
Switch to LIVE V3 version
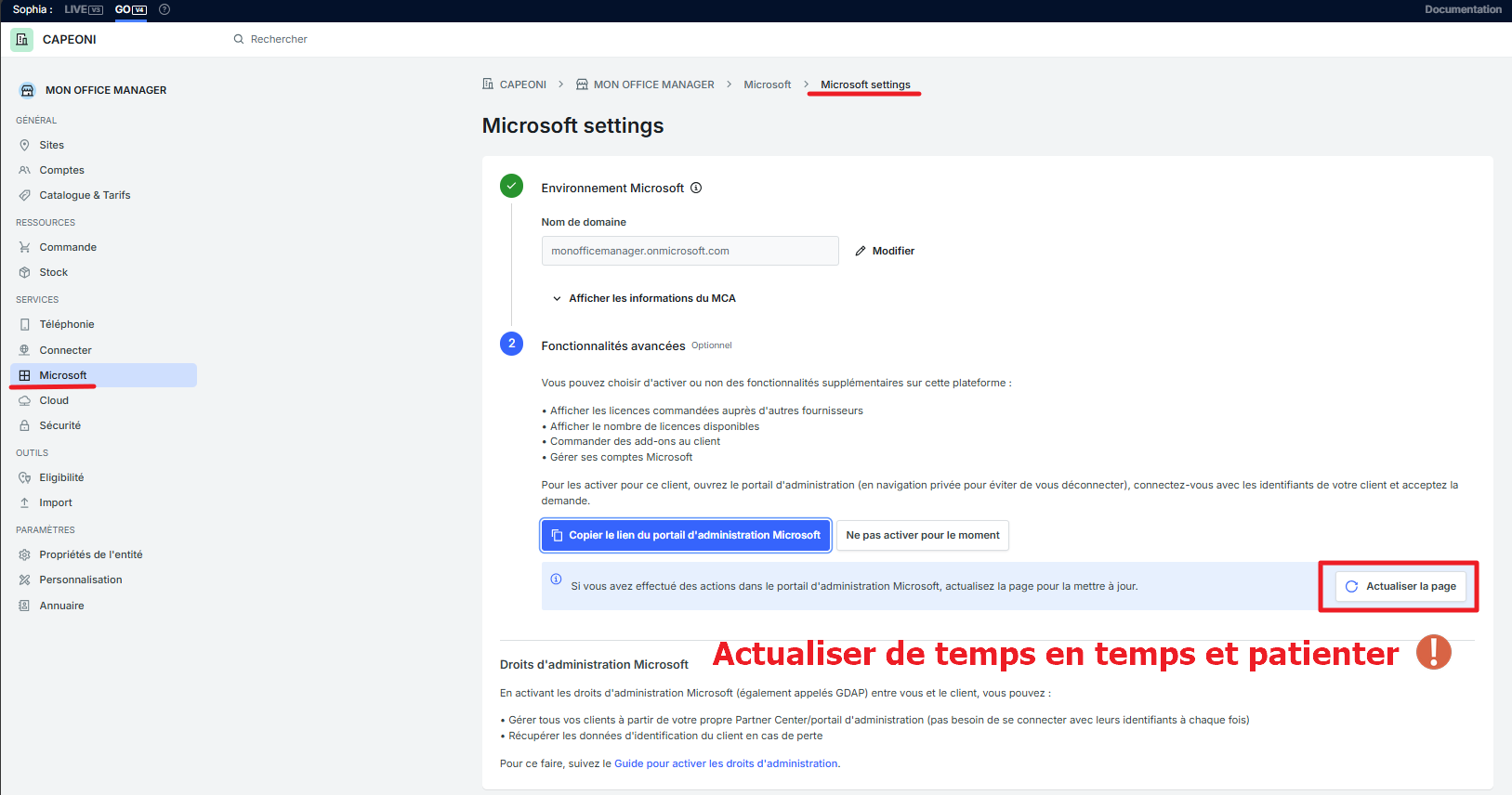pyautogui.click(x=84, y=9)
